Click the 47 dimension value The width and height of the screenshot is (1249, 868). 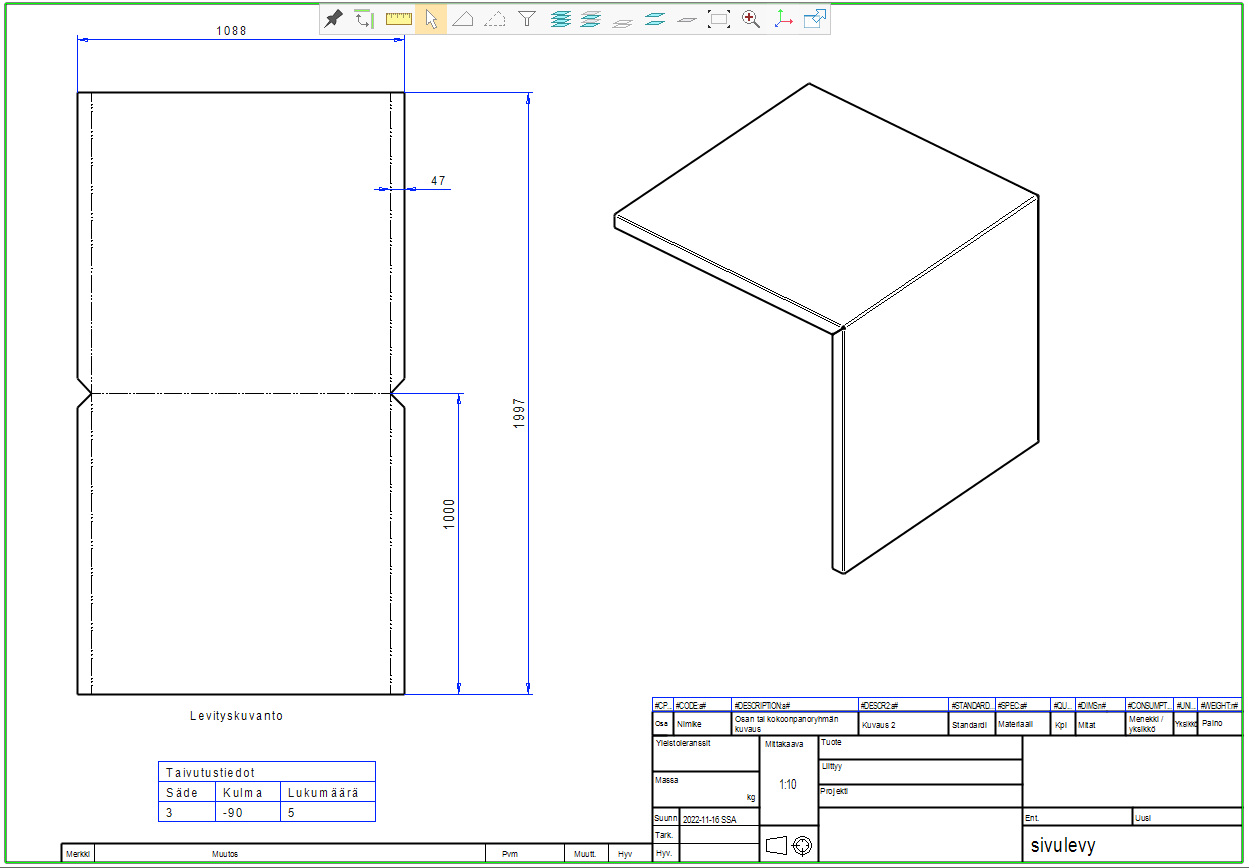coord(438,181)
